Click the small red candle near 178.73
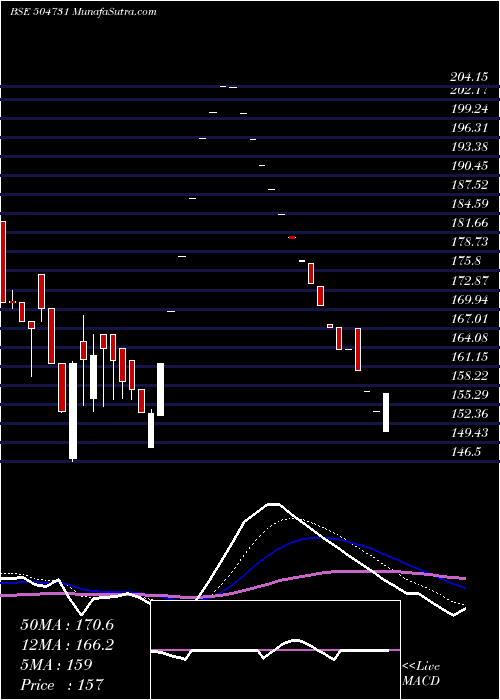Image resolution: width=500 pixels, height=700 pixels. click(292, 238)
